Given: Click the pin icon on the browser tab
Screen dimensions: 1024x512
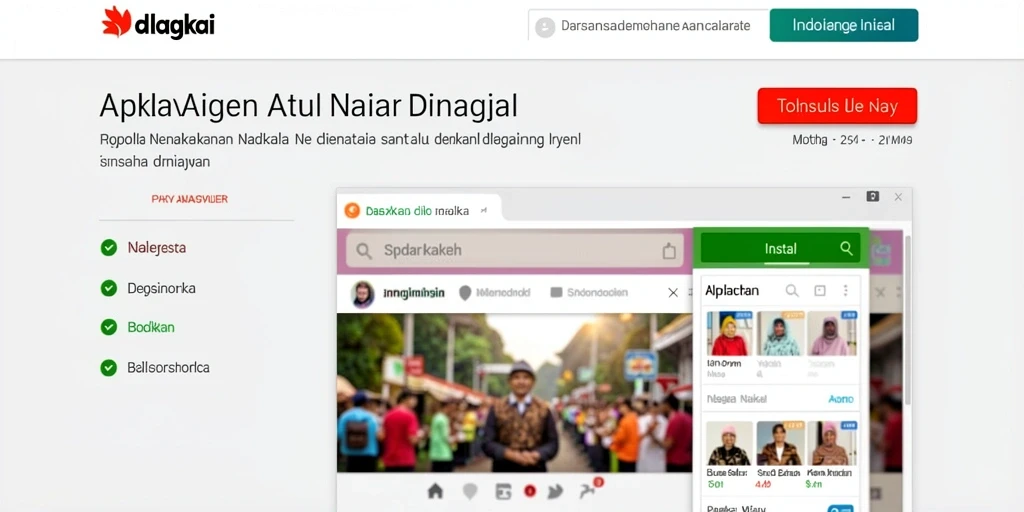Looking at the screenshot, I should (483, 211).
